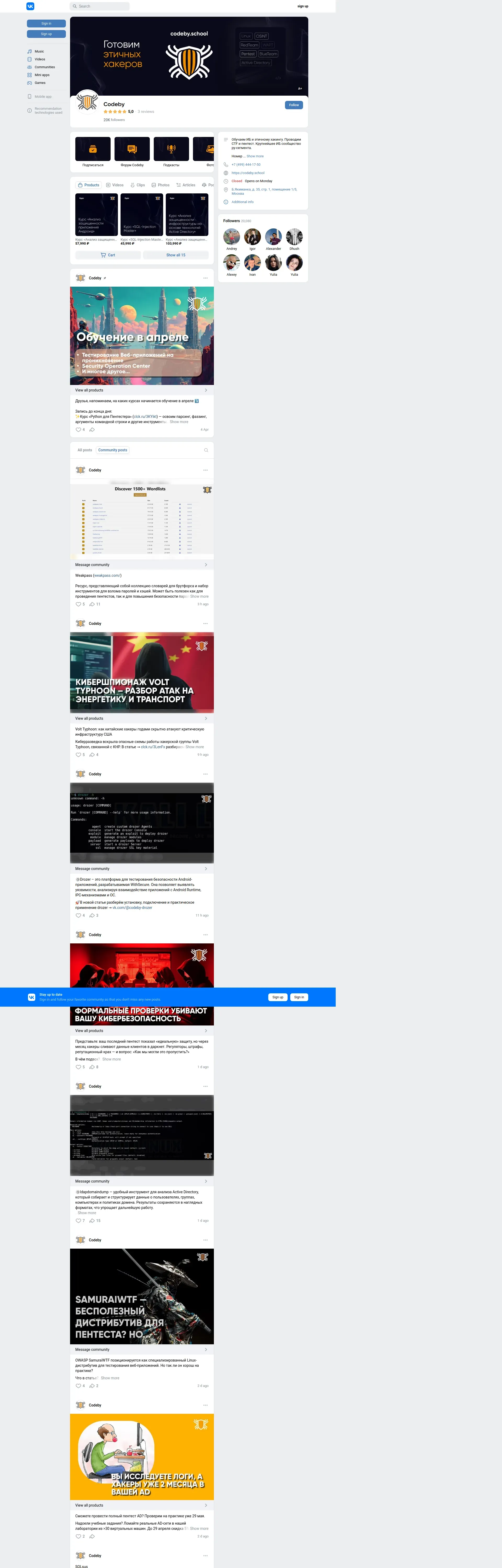Like the ldapdomaindump post
The image size is (502, 1568).
(80, 1220)
